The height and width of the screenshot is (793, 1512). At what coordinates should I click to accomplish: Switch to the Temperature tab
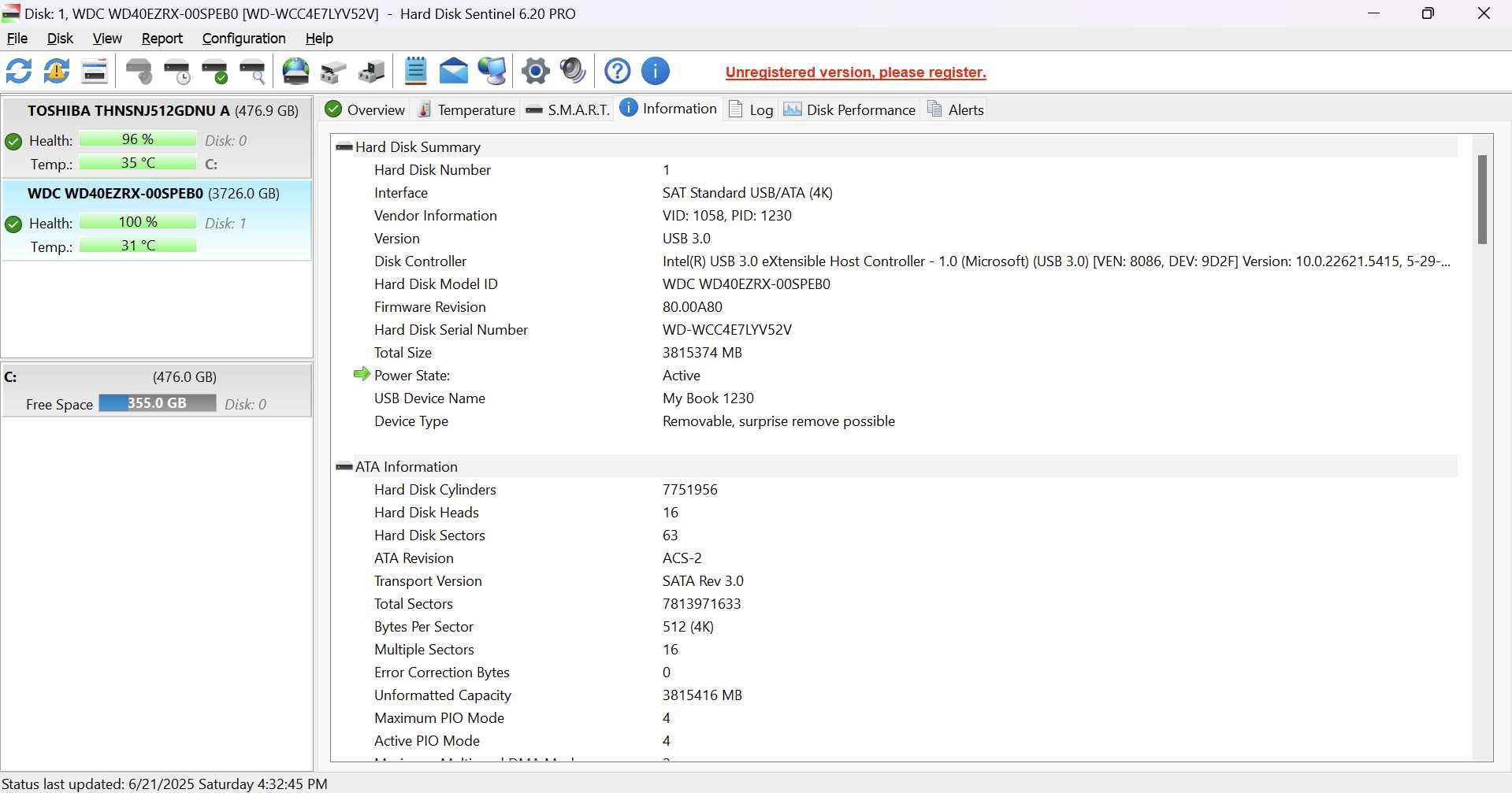[466, 109]
